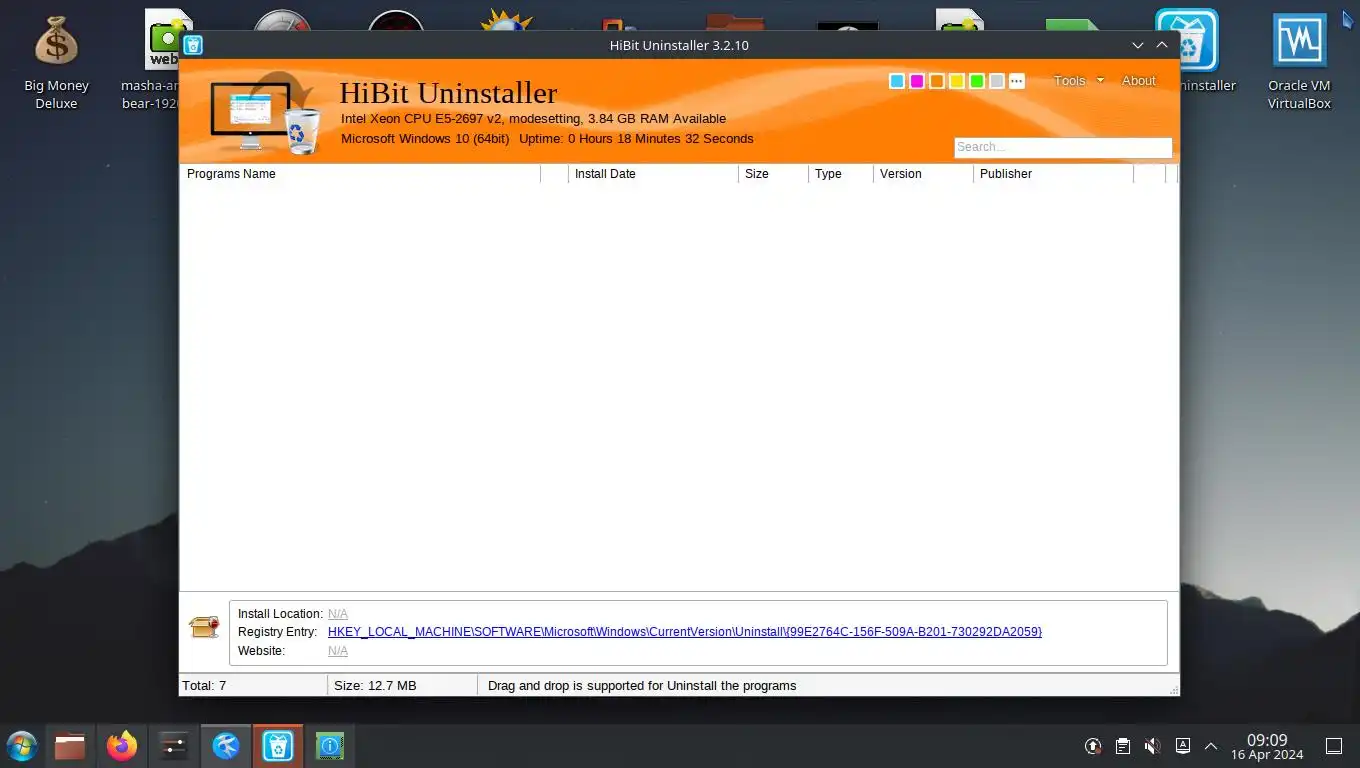Open the About menu item
The image size is (1360, 768).
pos(1138,81)
